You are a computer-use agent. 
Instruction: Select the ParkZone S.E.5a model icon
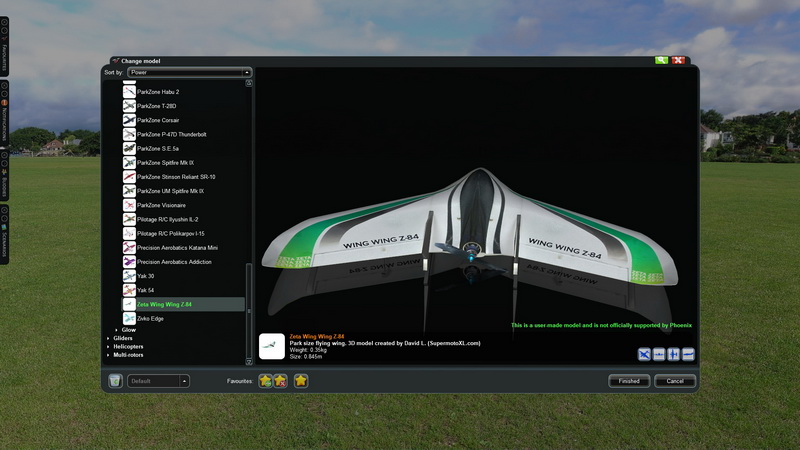(129, 148)
